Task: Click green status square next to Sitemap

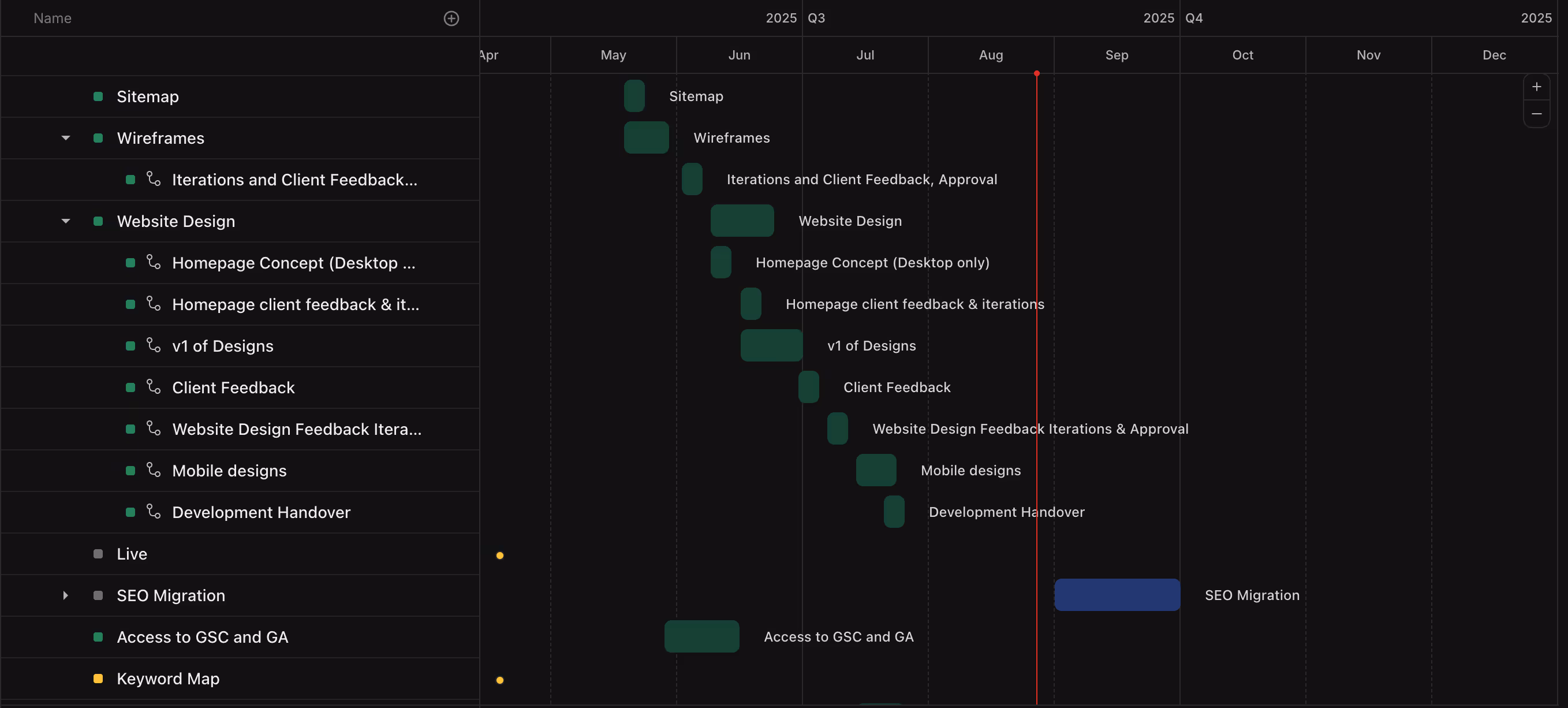Action: click(98, 96)
